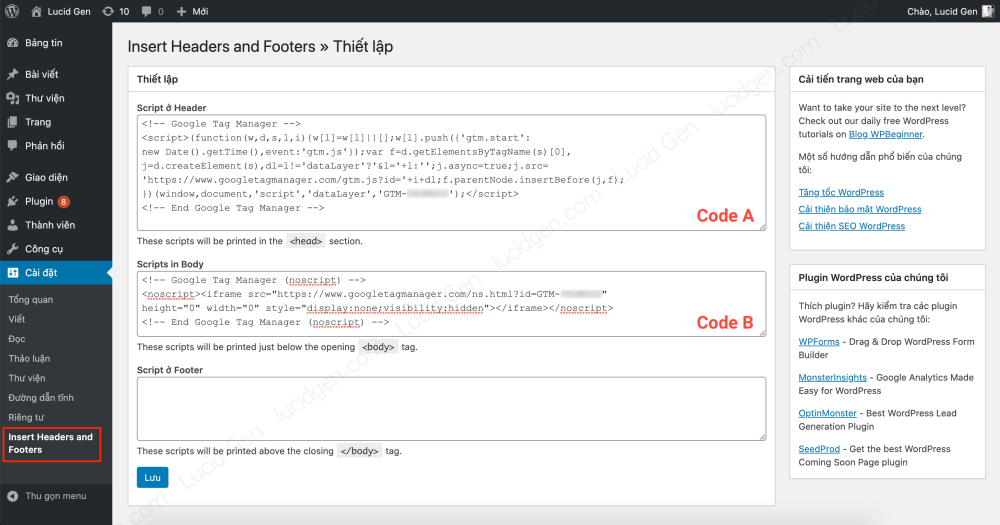Image resolution: width=1000 pixels, height=525 pixels.
Task: Click the Bài viết pin icon
Action: pos(13,74)
